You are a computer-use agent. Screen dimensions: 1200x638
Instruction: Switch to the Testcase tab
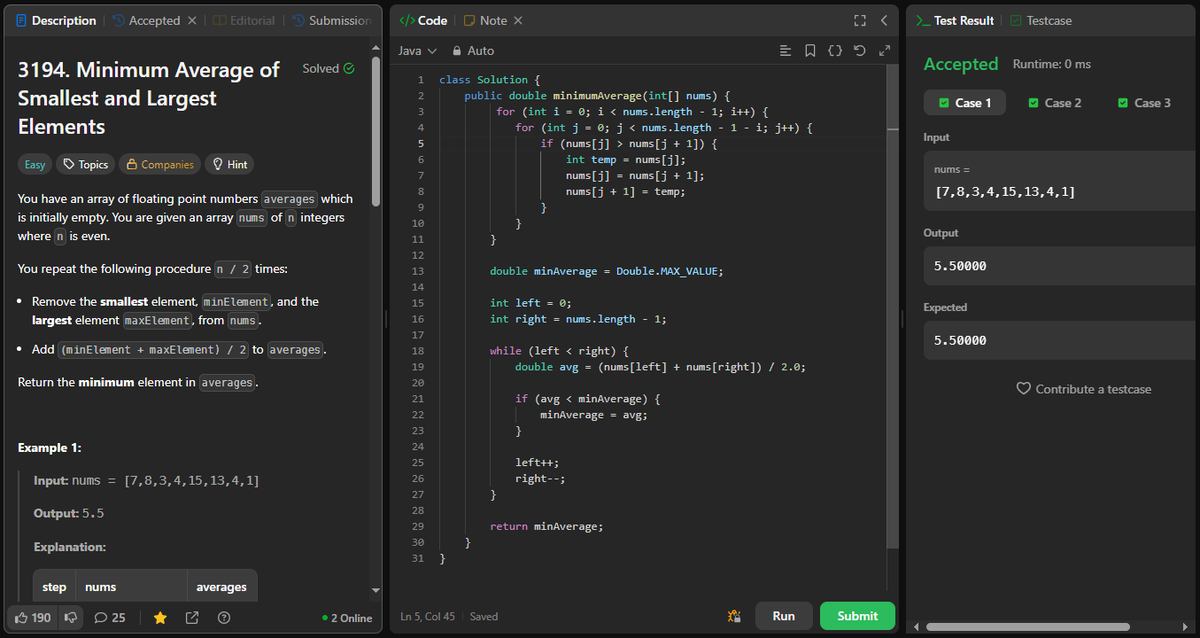coord(1048,19)
